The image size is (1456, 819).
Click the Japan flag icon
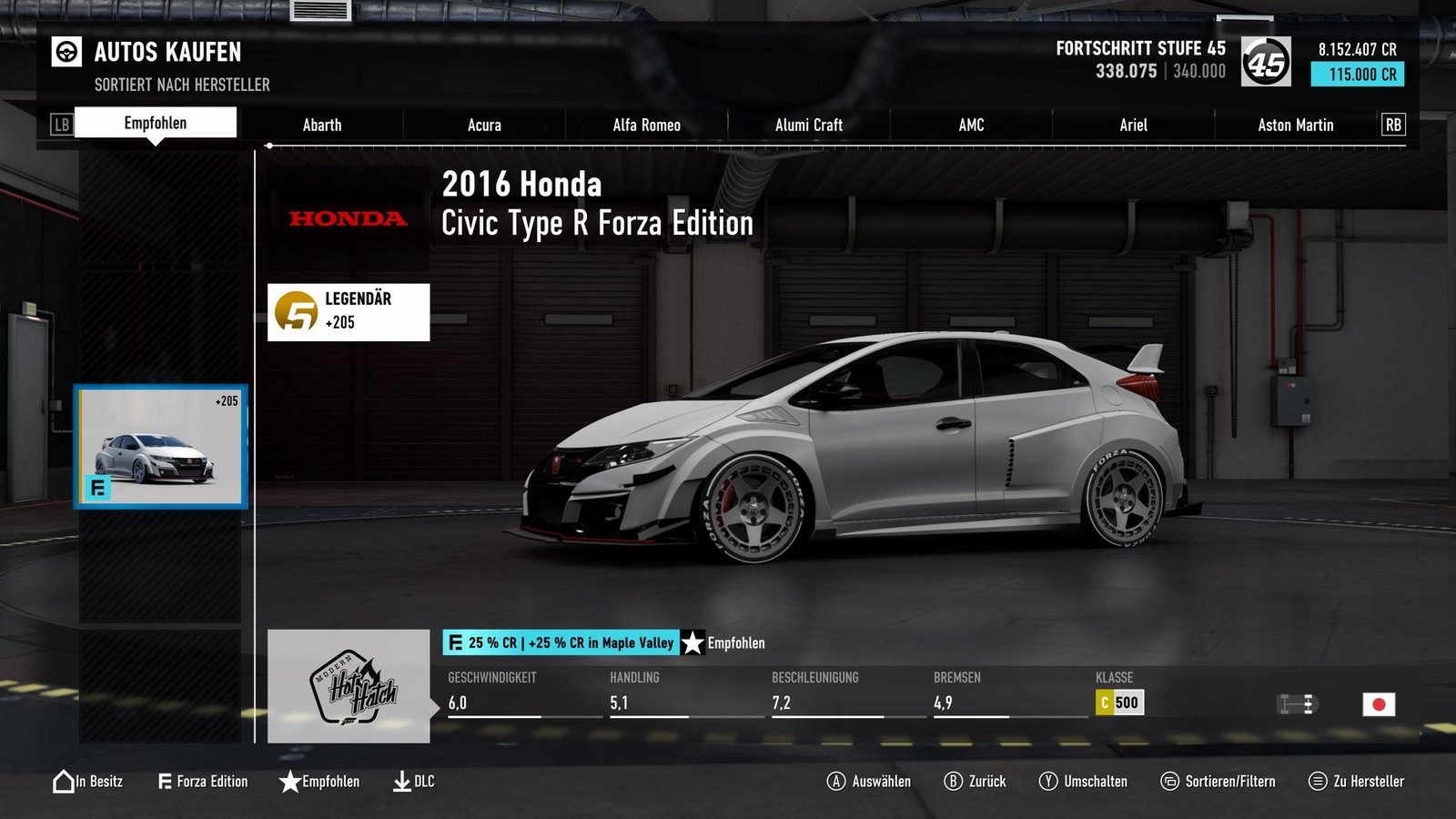click(1379, 703)
